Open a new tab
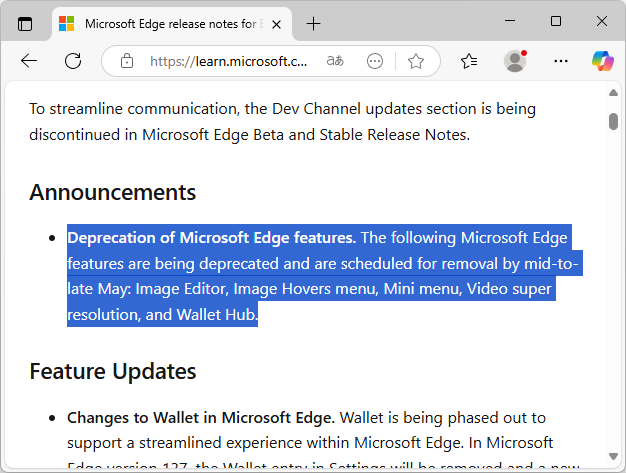 click(314, 23)
